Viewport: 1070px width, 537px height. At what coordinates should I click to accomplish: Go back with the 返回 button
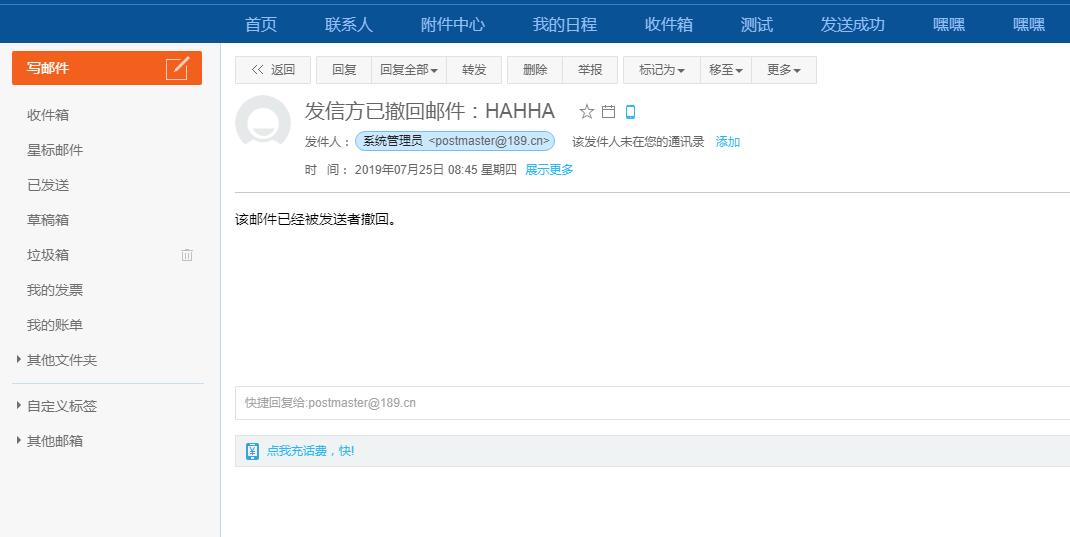click(273, 70)
